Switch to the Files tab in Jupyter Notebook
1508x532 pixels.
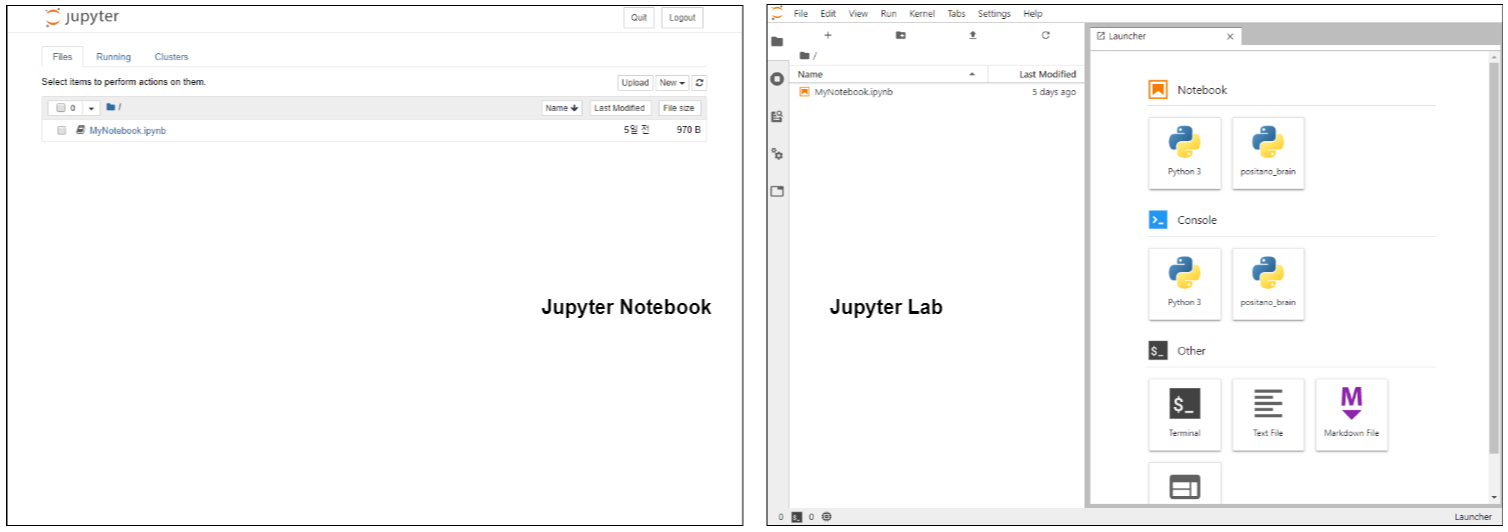click(x=62, y=57)
